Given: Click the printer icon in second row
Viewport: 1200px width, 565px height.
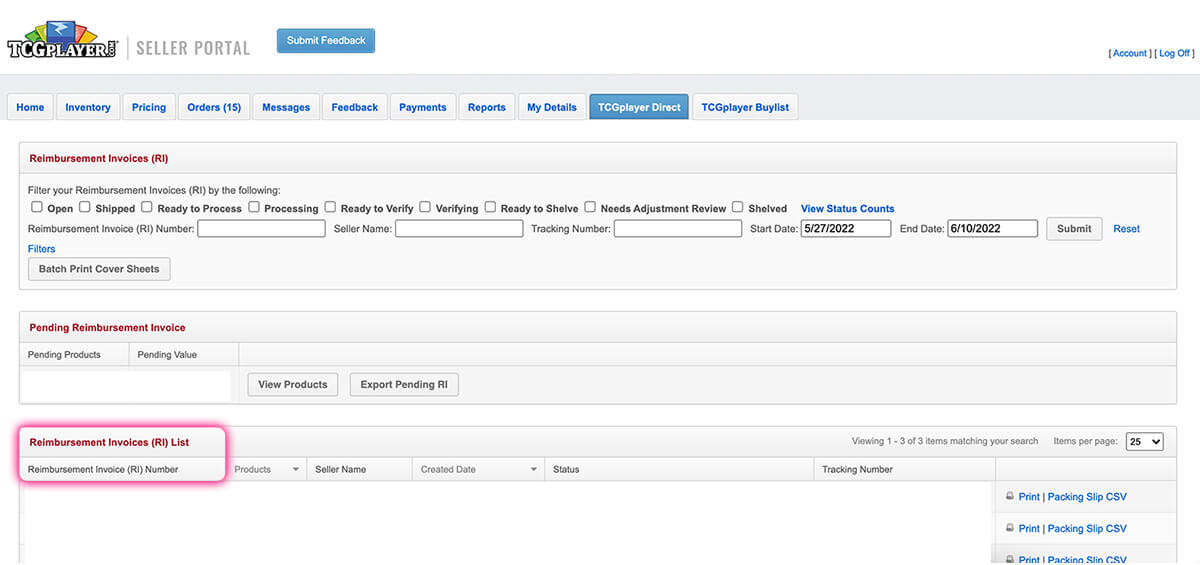Looking at the screenshot, I should point(1010,528).
